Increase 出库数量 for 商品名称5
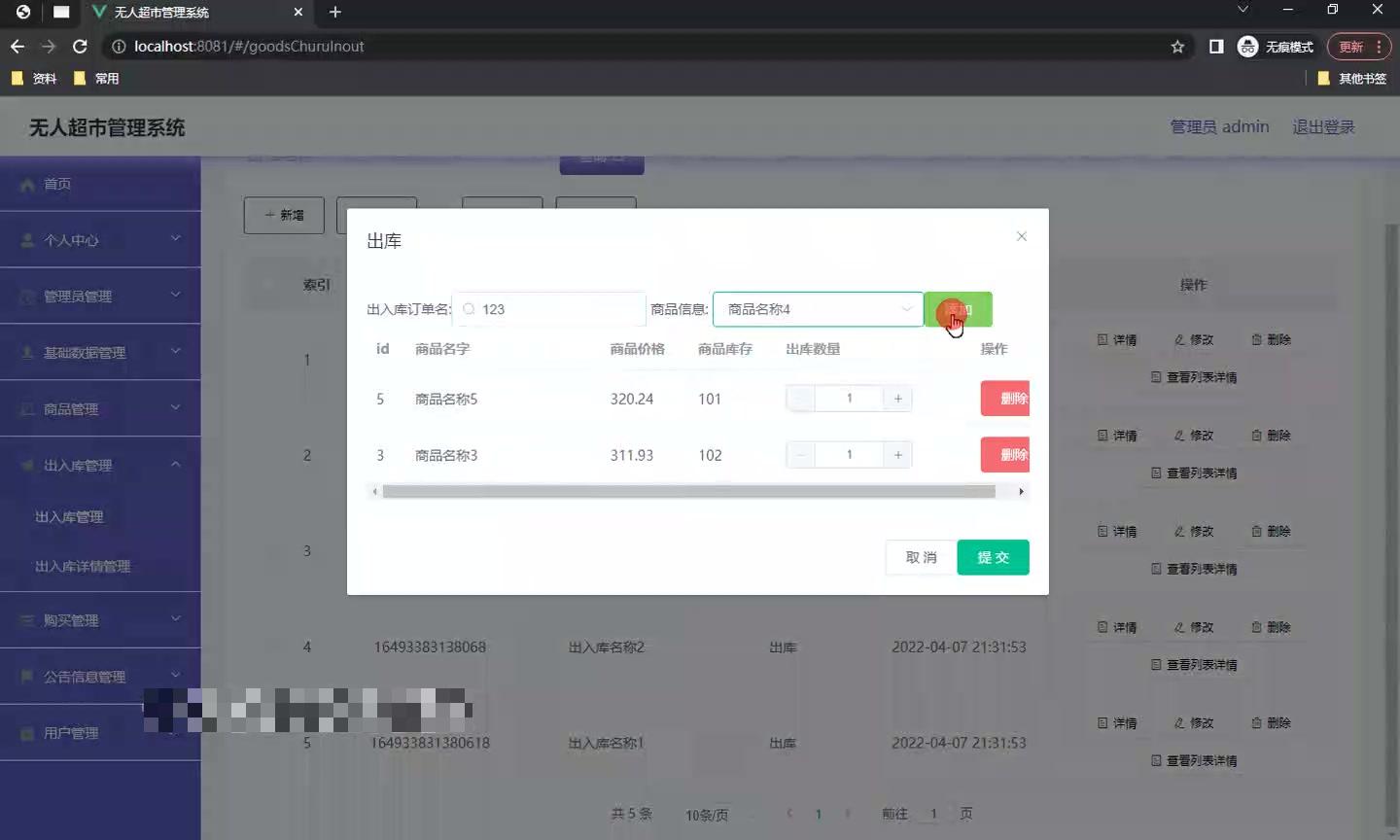Viewport: 1400px width, 840px height. 897,399
